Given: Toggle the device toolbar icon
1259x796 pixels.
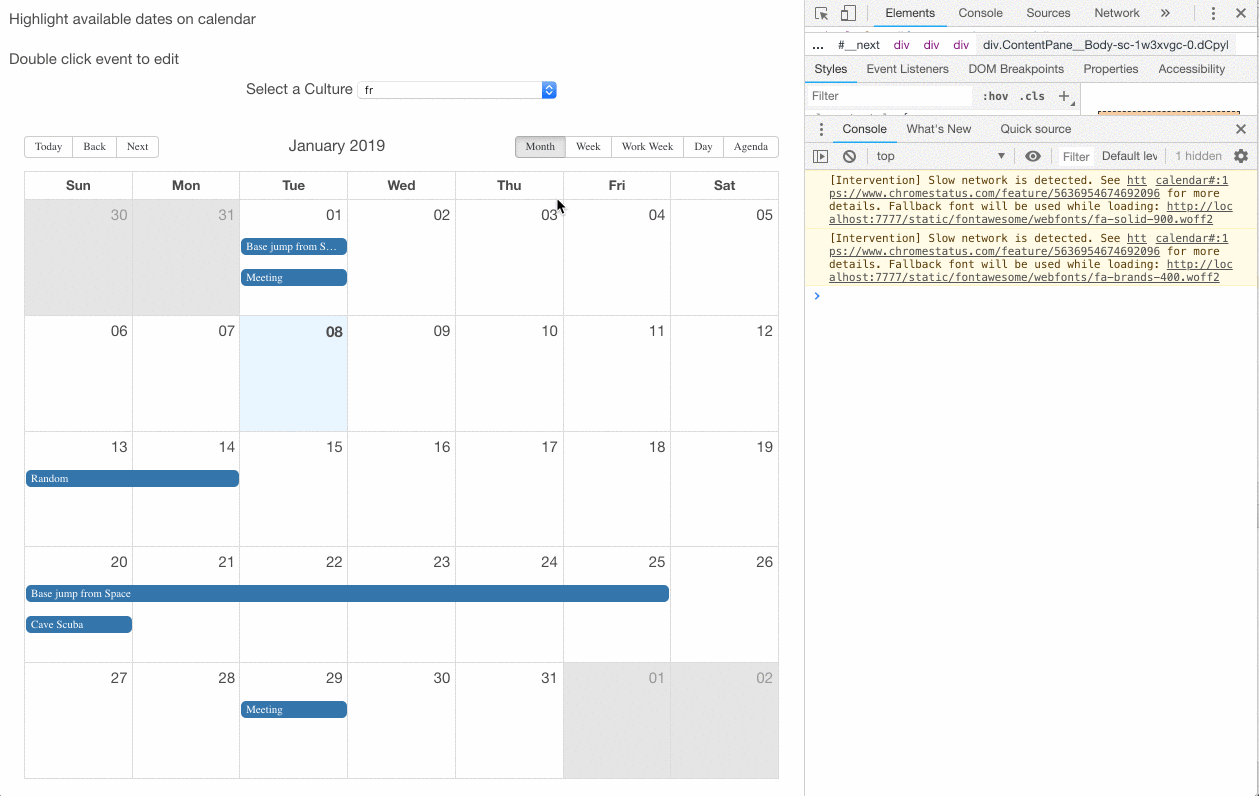Looking at the screenshot, I should coord(849,13).
